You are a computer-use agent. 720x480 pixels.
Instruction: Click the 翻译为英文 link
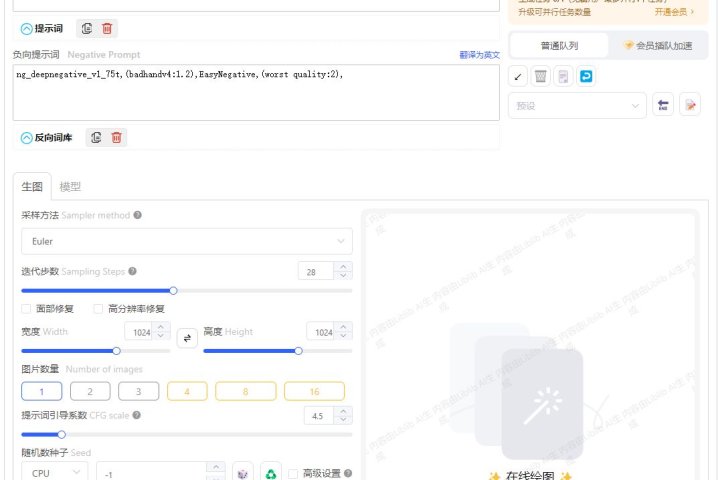pyautogui.click(x=479, y=55)
